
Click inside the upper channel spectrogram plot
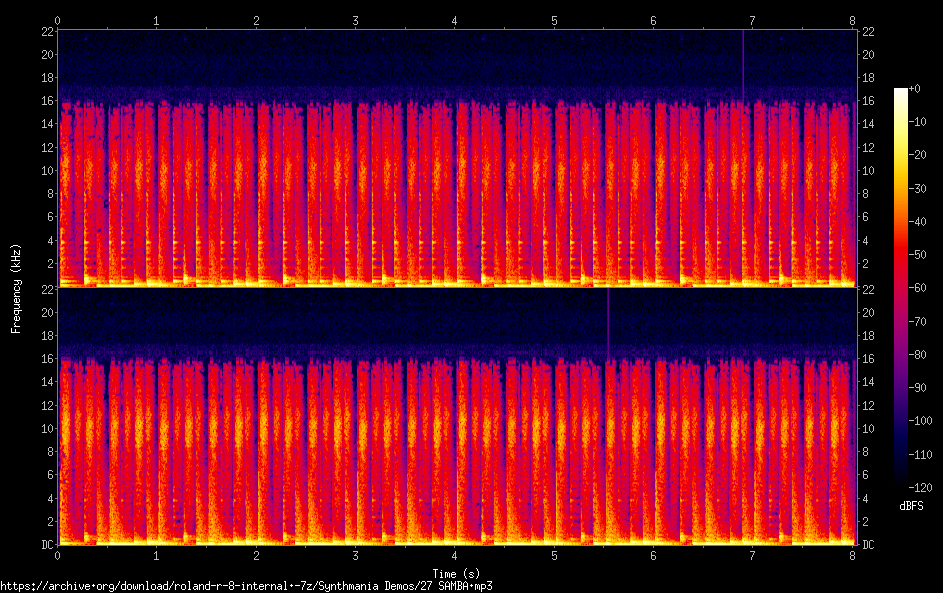[x=457, y=158]
